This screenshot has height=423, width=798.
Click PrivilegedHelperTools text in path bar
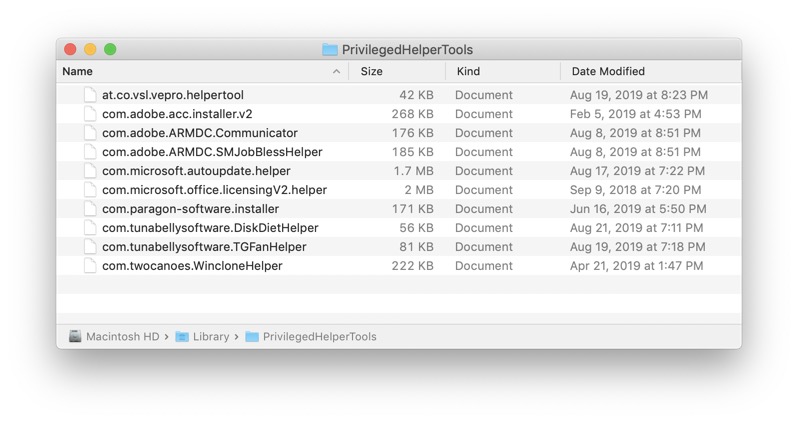pos(320,336)
